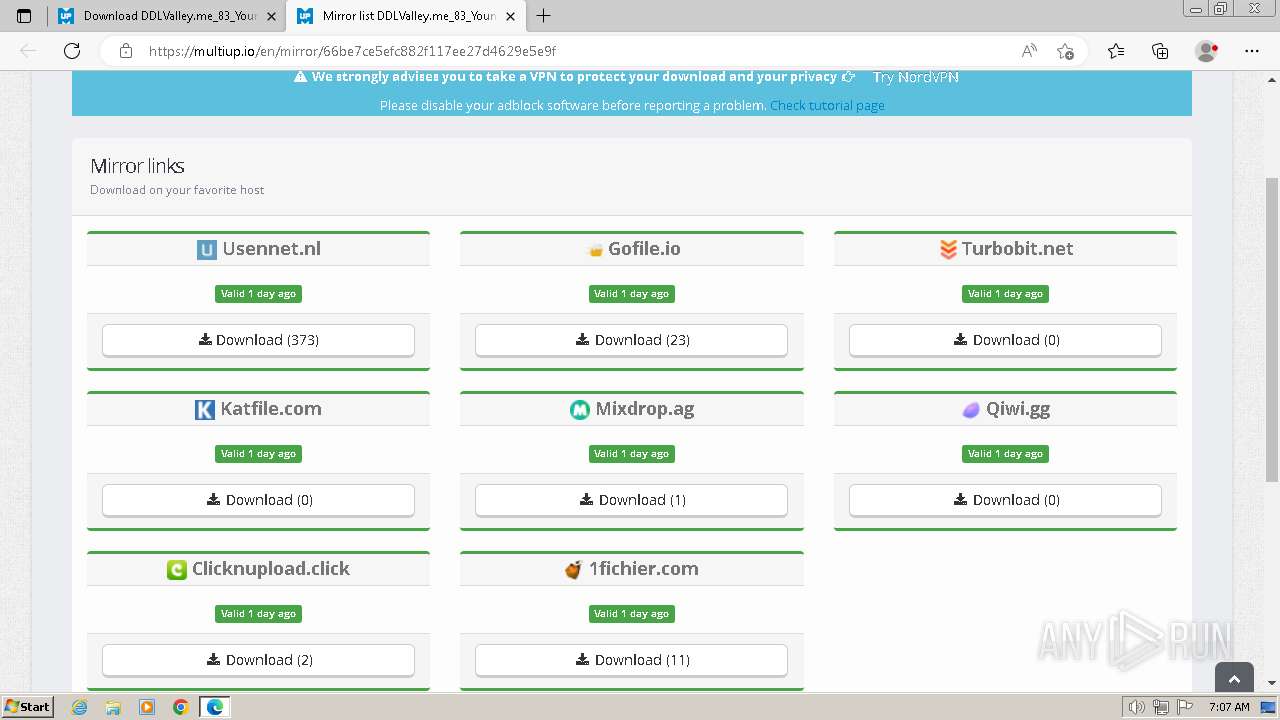Click the 7:07 AM system clock

(1228, 707)
